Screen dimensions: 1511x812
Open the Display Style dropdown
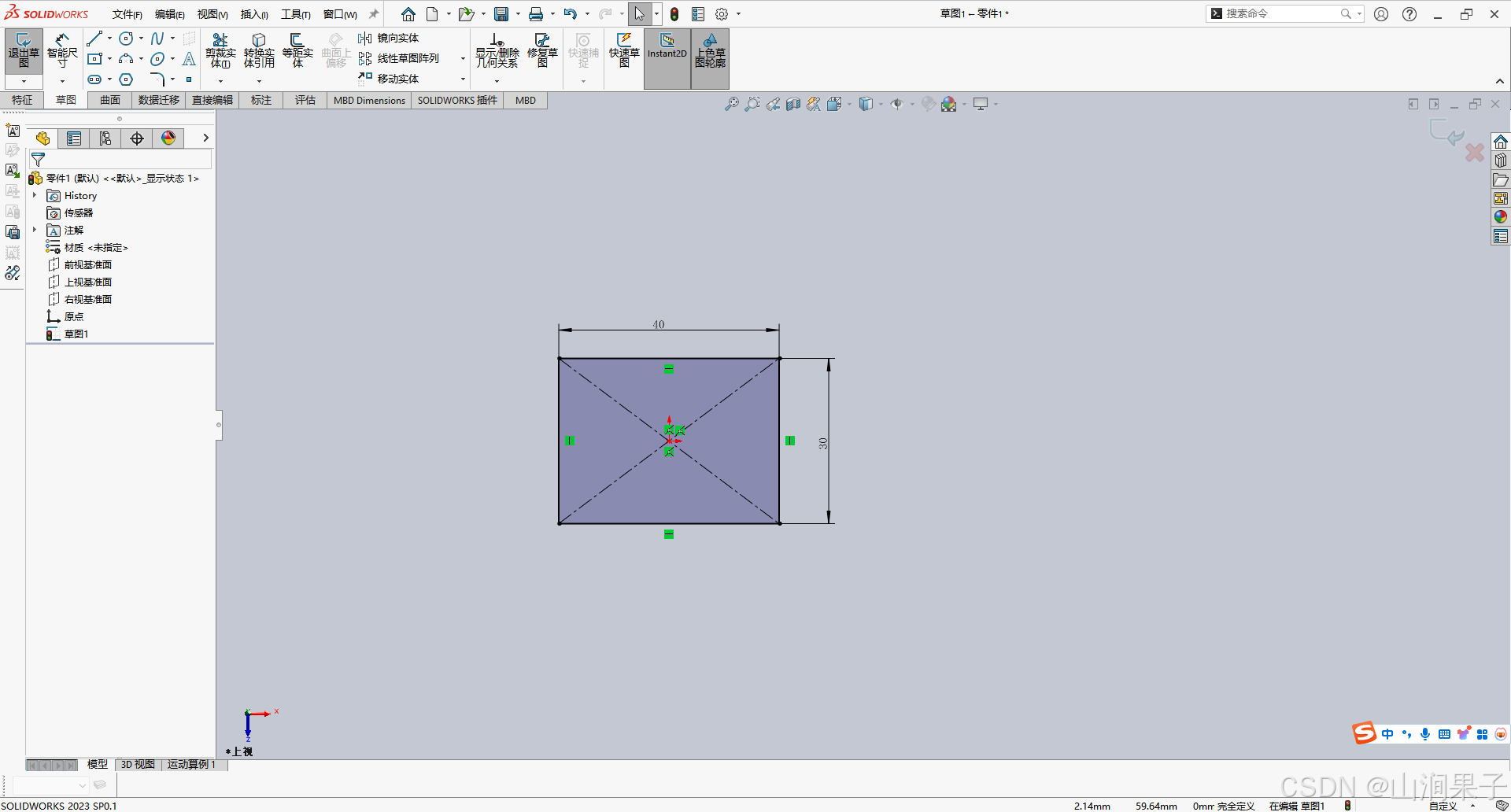880,103
